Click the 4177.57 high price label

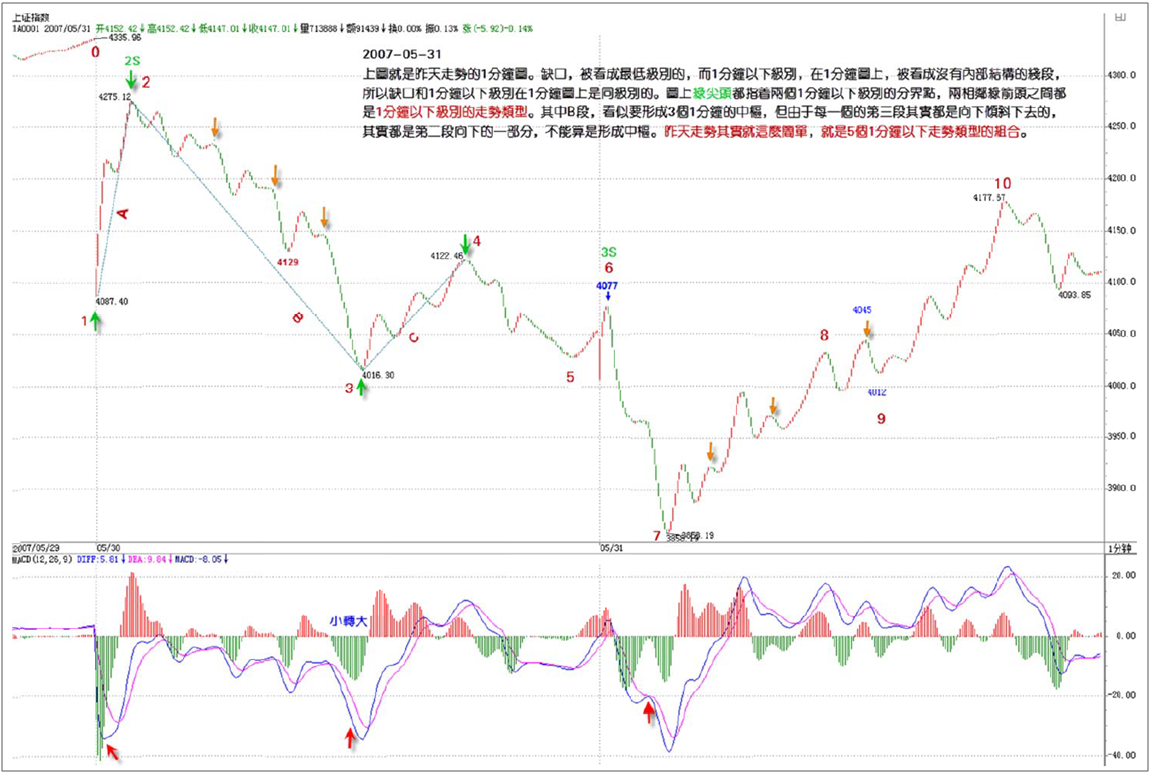tap(989, 198)
